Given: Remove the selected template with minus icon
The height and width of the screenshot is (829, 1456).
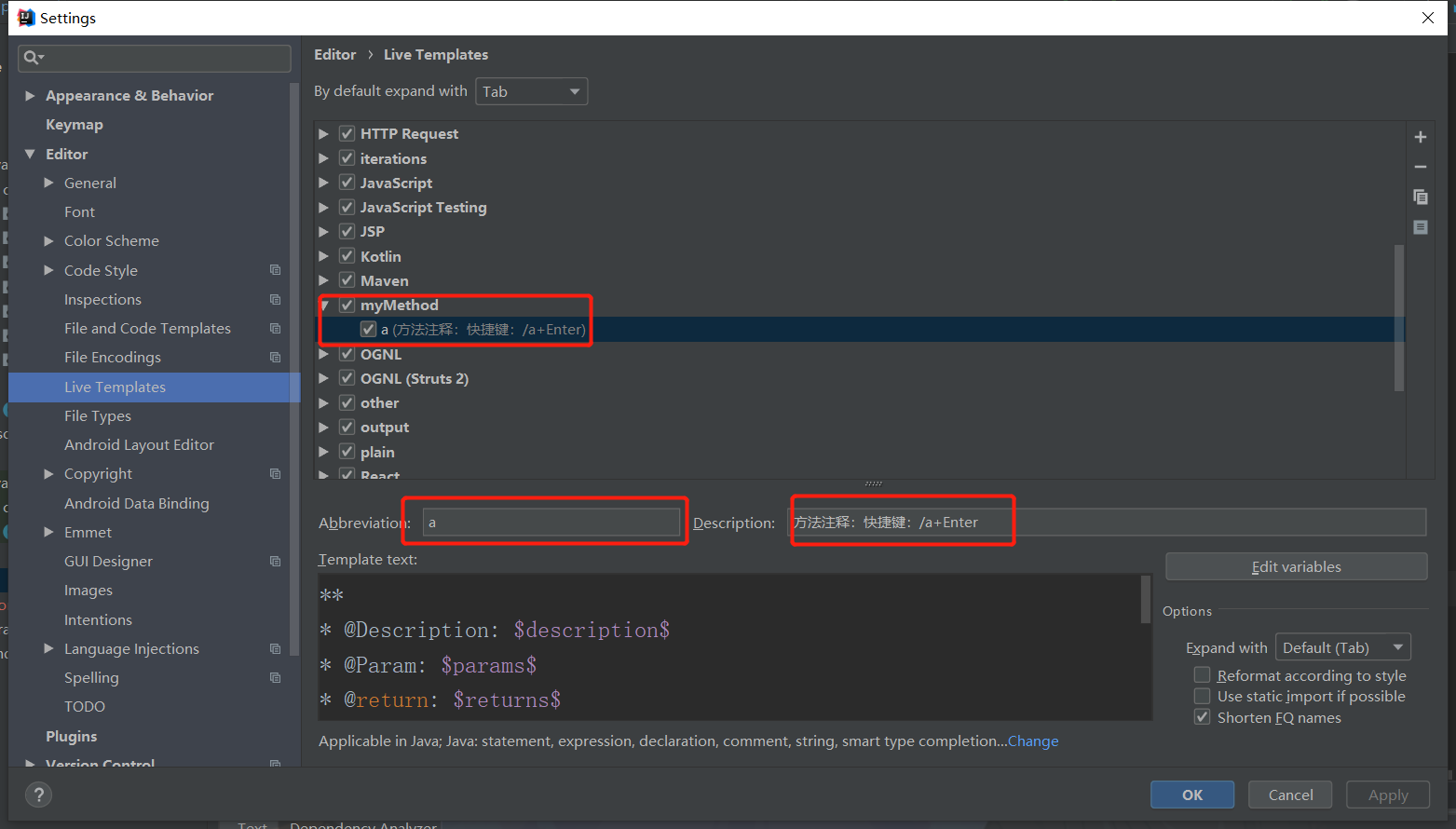Looking at the screenshot, I should pyautogui.click(x=1420, y=167).
